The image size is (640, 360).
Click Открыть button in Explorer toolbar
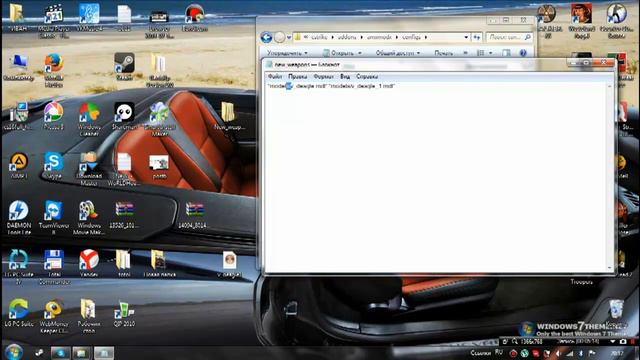[338, 53]
